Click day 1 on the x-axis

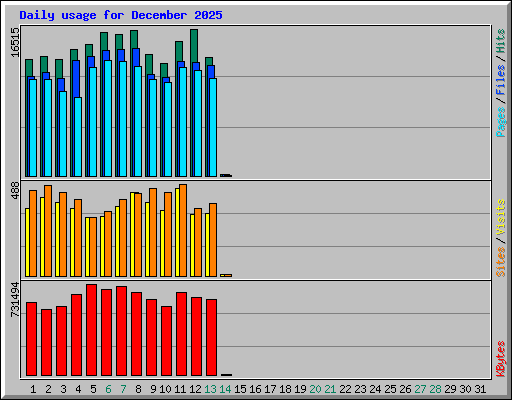point(33,389)
